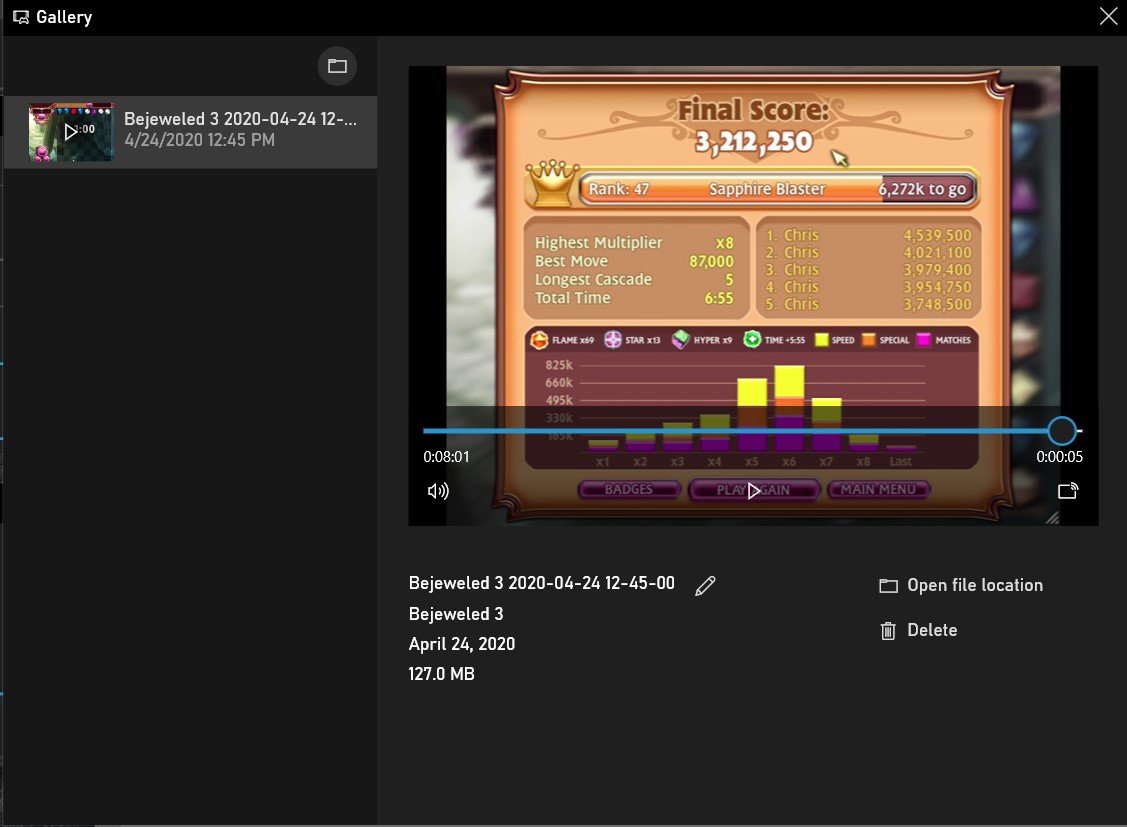Click the Open file location link
The image size is (1127, 827).
[x=974, y=586]
